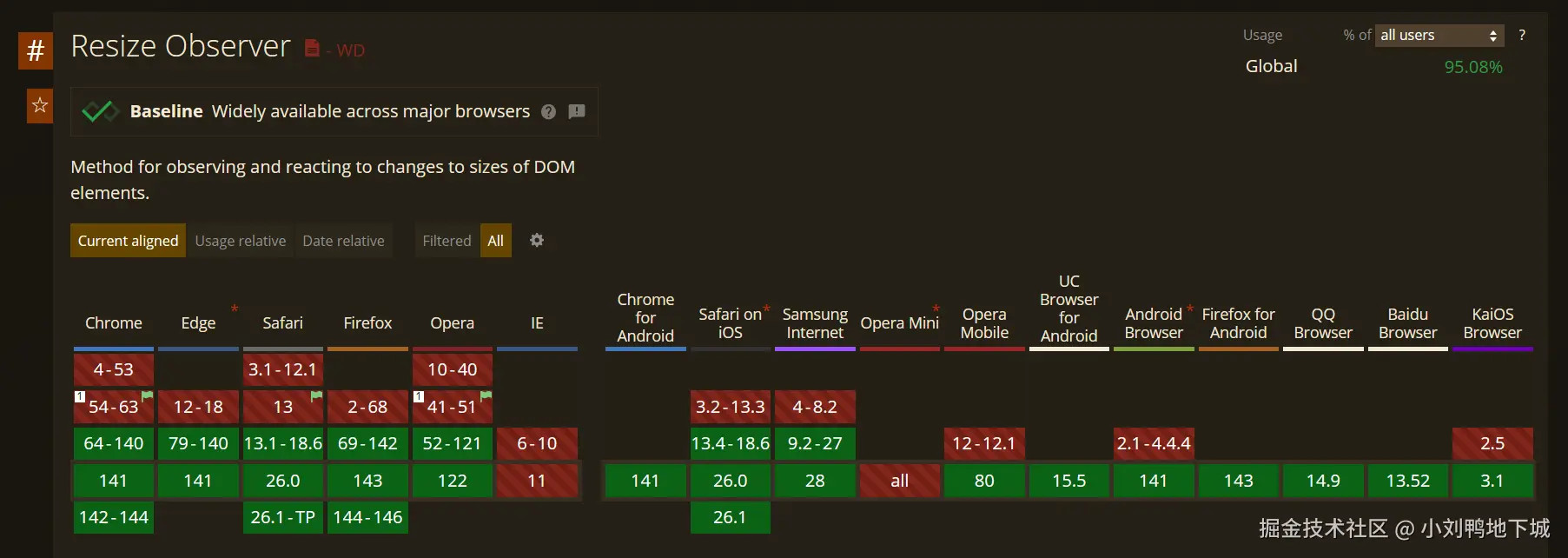The image size is (1568, 558).
Task: Click the Baidu Browser 13.52 cell
Action: (x=1407, y=481)
